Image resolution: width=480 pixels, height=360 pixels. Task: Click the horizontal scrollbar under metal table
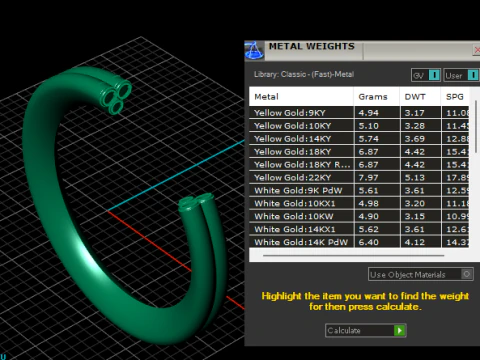353,256
